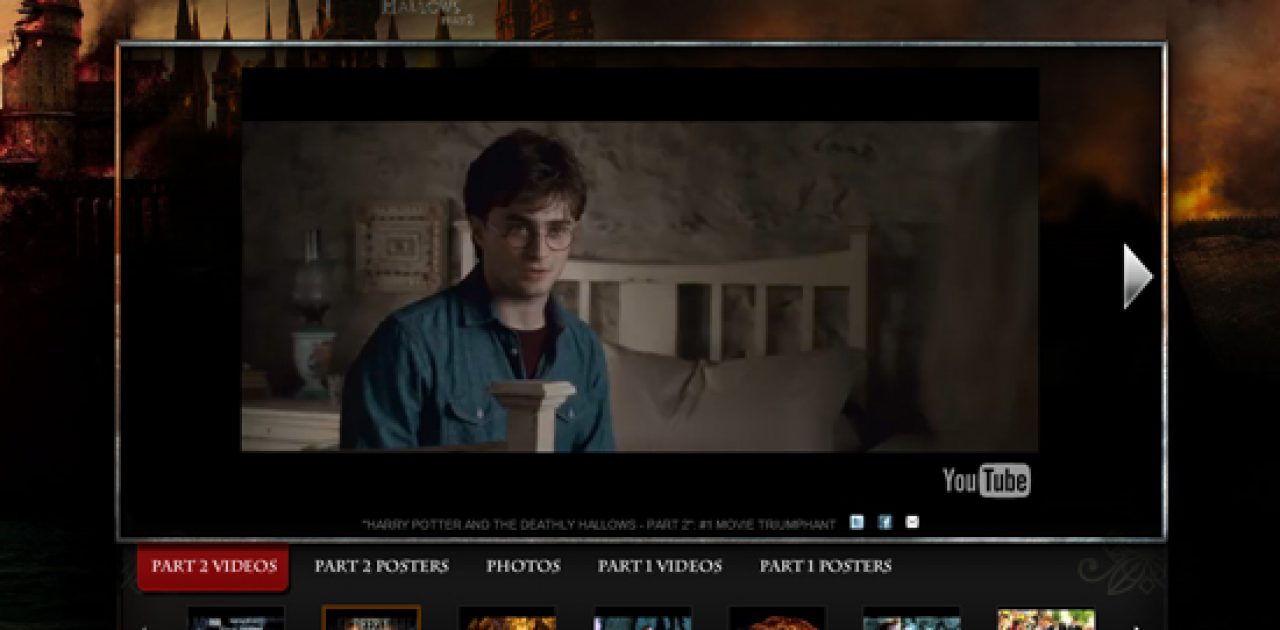Share the video via the Twitter icon
This screenshot has width=1280, height=630.
click(x=857, y=522)
